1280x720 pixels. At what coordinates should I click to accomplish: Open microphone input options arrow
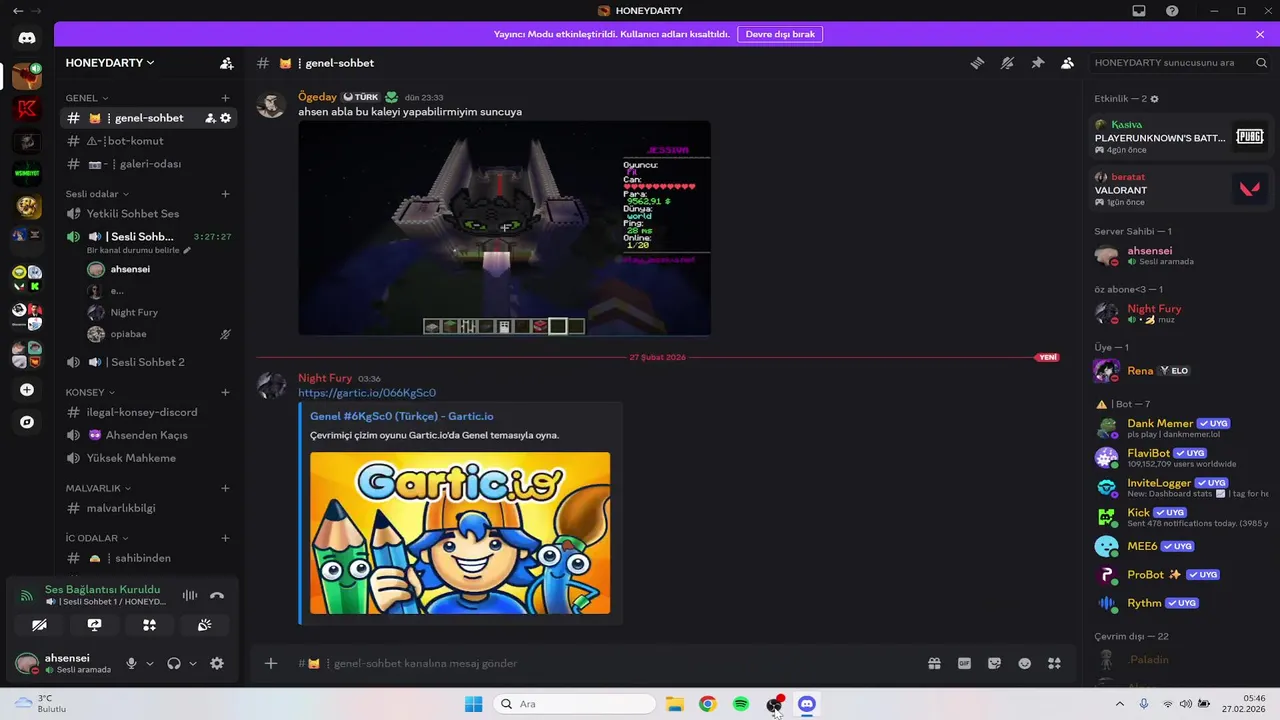click(x=150, y=663)
